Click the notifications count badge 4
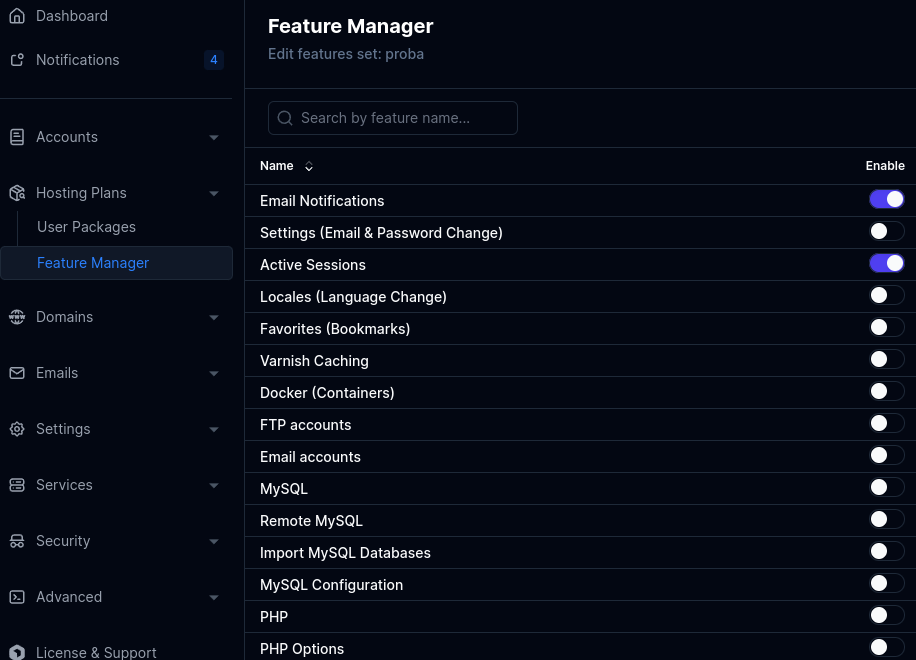916x660 pixels. pyautogui.click(x=214, y=60)
